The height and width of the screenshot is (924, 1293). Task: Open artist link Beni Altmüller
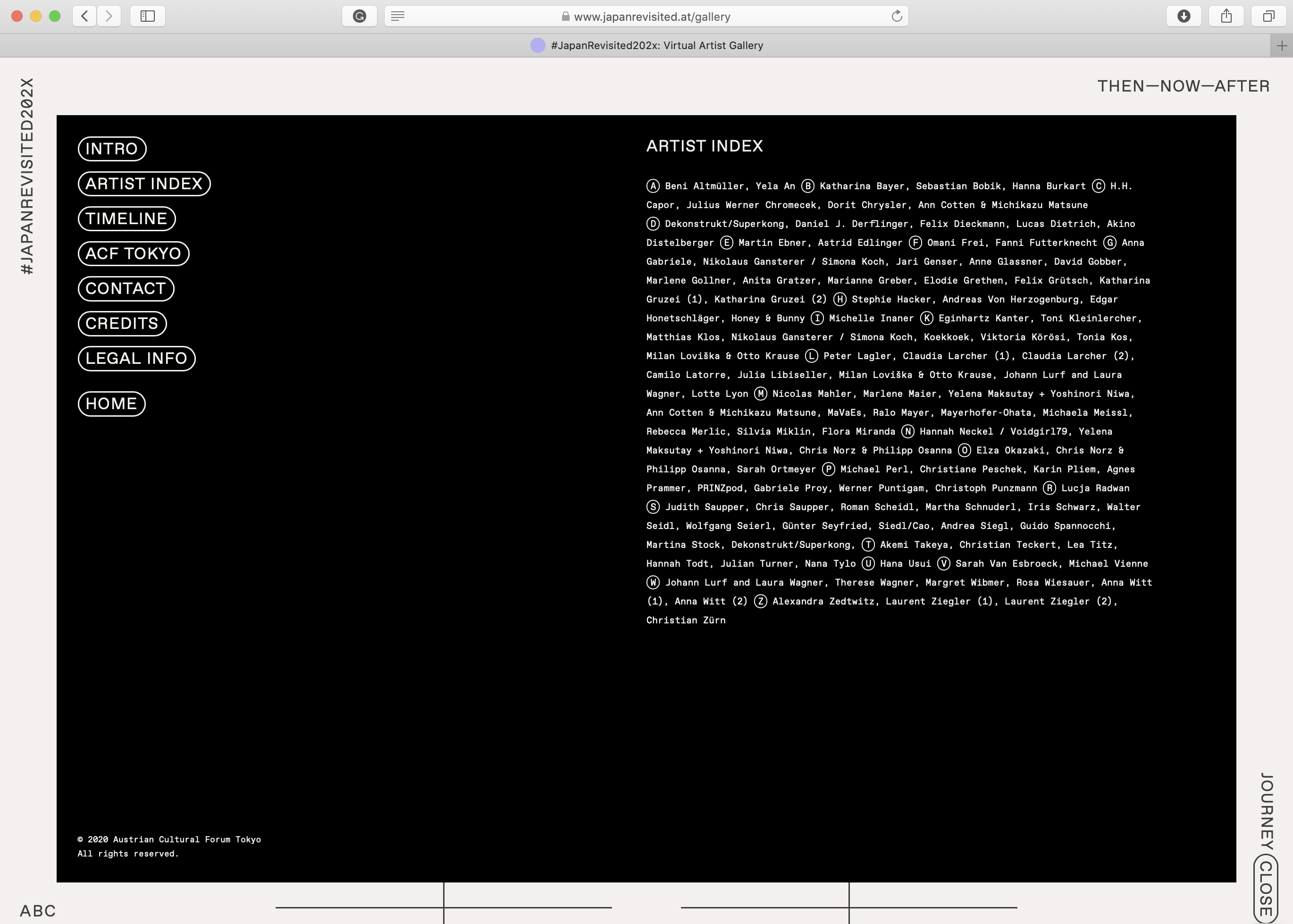[x=704, y=186]
